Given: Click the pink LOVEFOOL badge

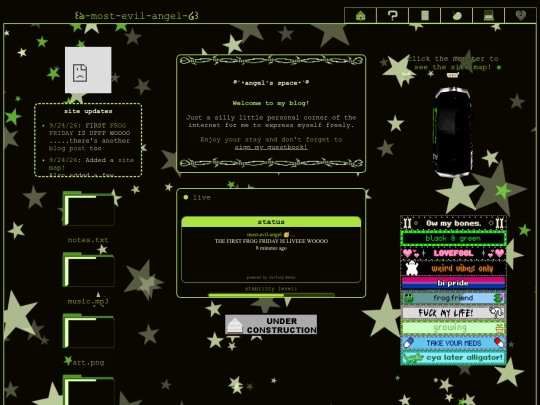Looking at the screenshot, I should point(453,253).
